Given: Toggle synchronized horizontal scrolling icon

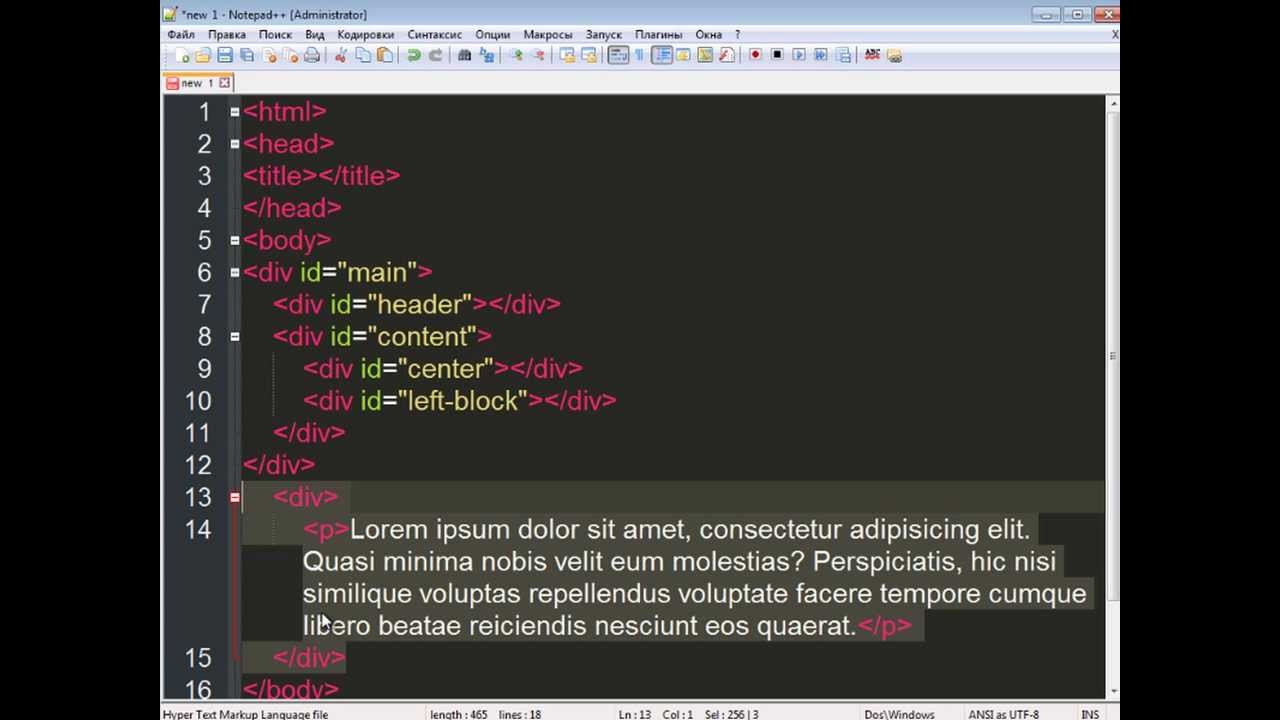Looking at the screenshot, I should [589, 55].
